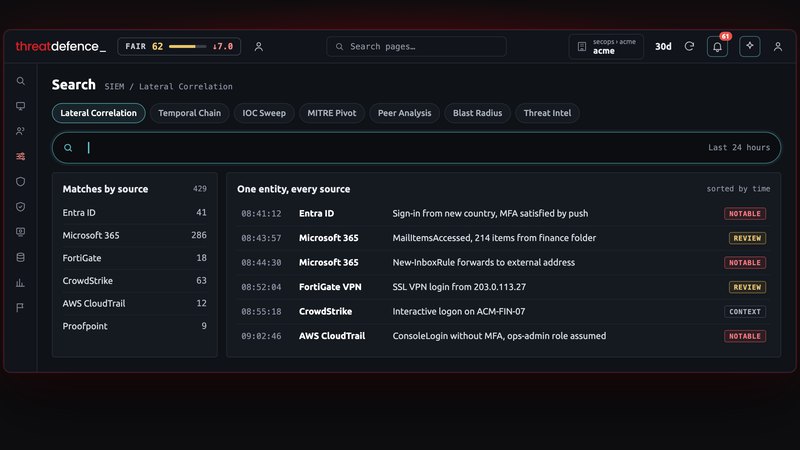
Task: Open notifications bell with 61 badge
Action: coord(717,46)
